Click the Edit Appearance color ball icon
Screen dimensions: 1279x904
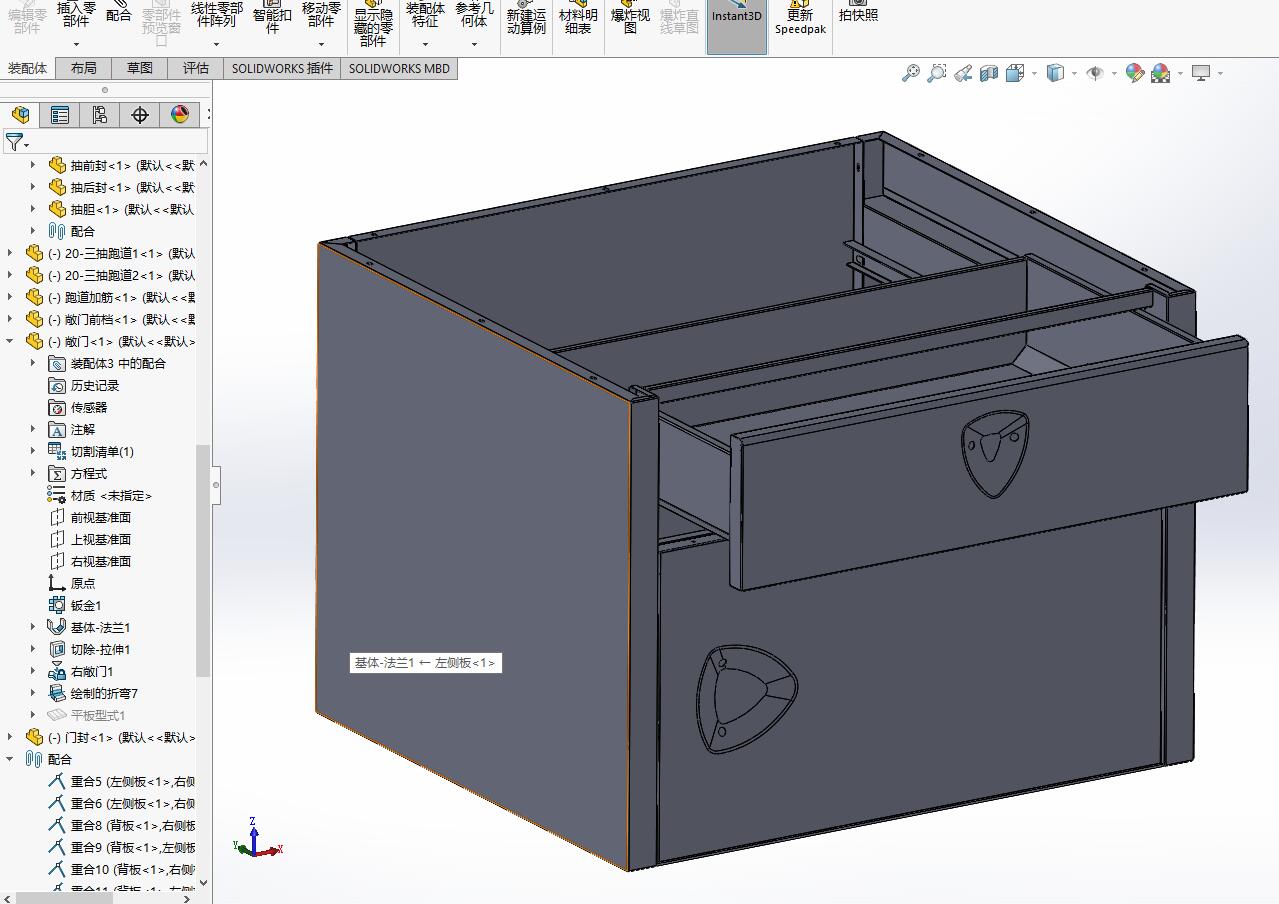1134,73
